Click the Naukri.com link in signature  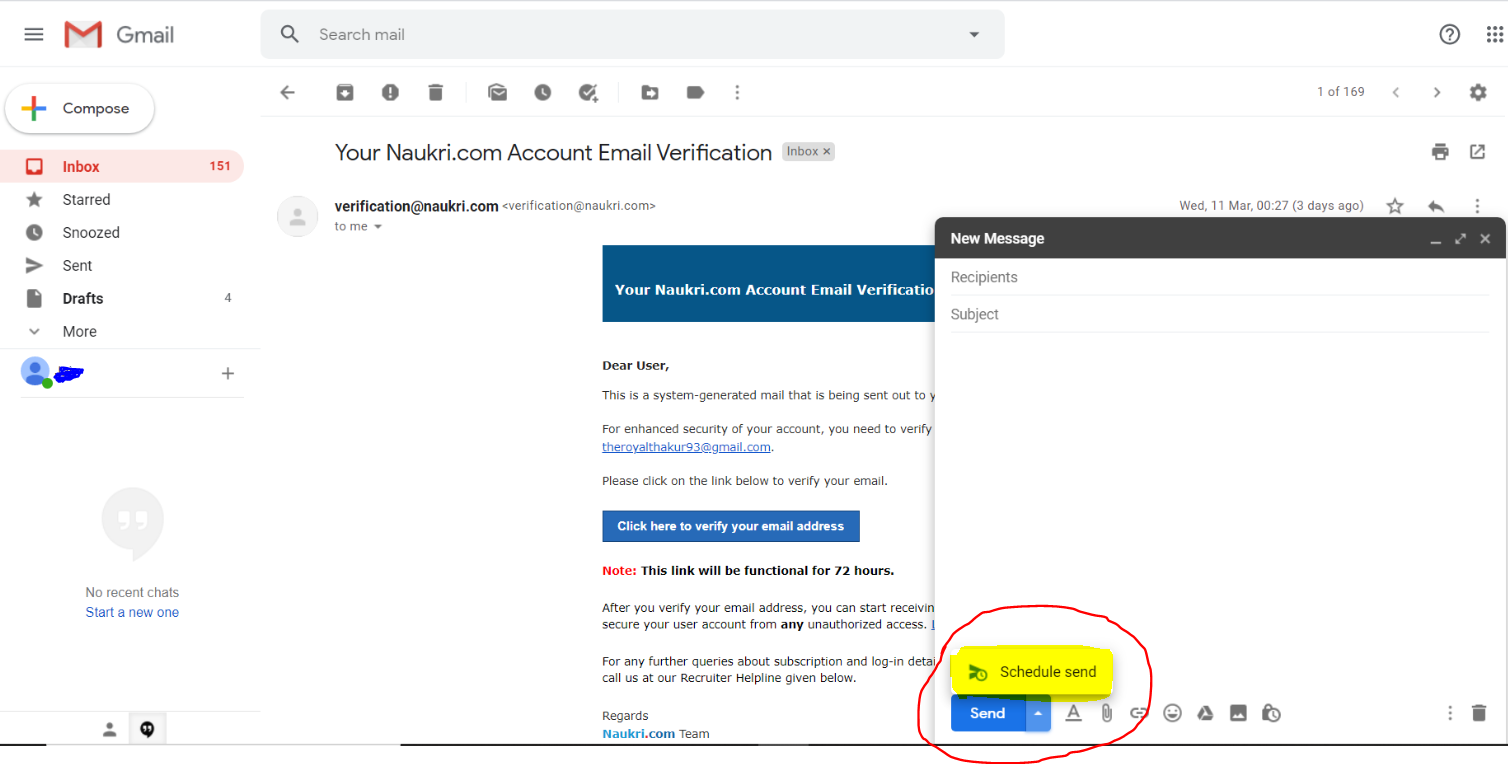pos(638,733)
